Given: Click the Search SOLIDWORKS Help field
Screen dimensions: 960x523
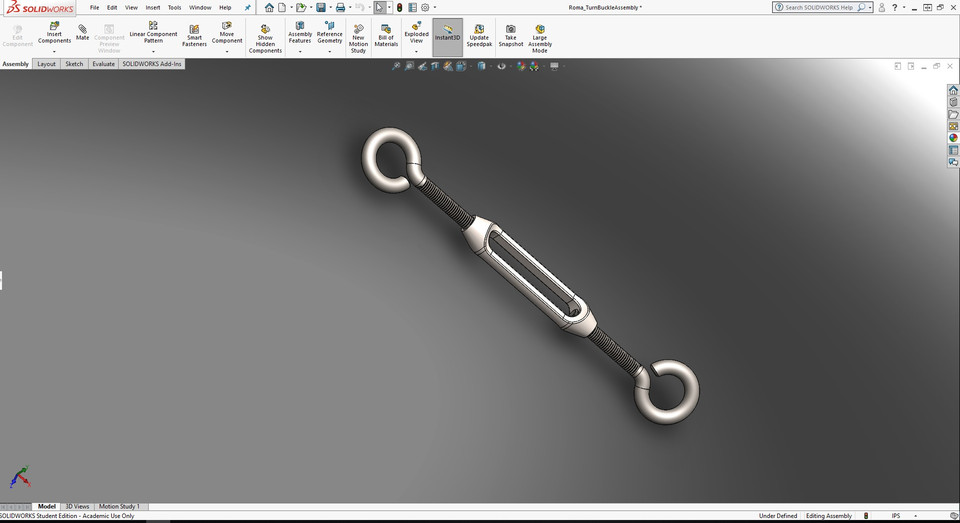Looking at the screenshot, I should click(819, 7).
